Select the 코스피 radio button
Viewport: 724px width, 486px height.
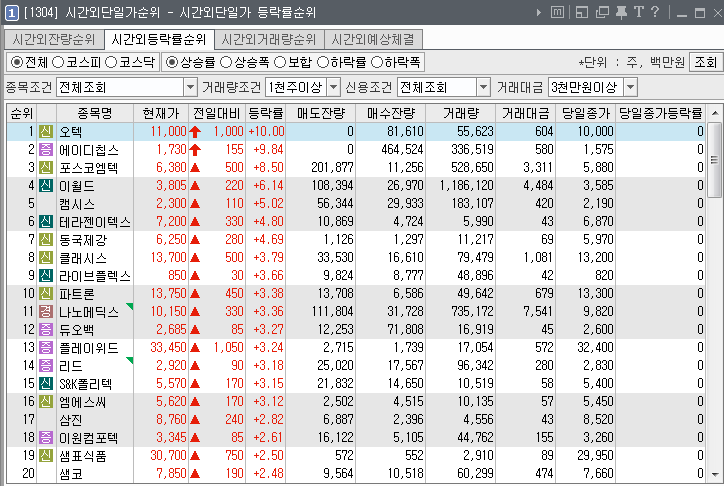[x=58, y=62]
